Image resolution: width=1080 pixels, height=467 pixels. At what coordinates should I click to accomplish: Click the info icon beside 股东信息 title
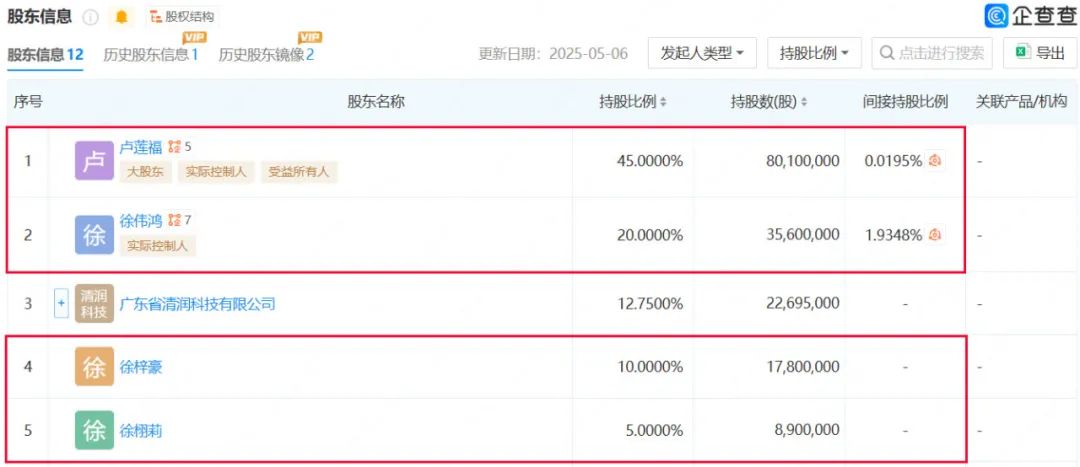click(x=91, y=17)
